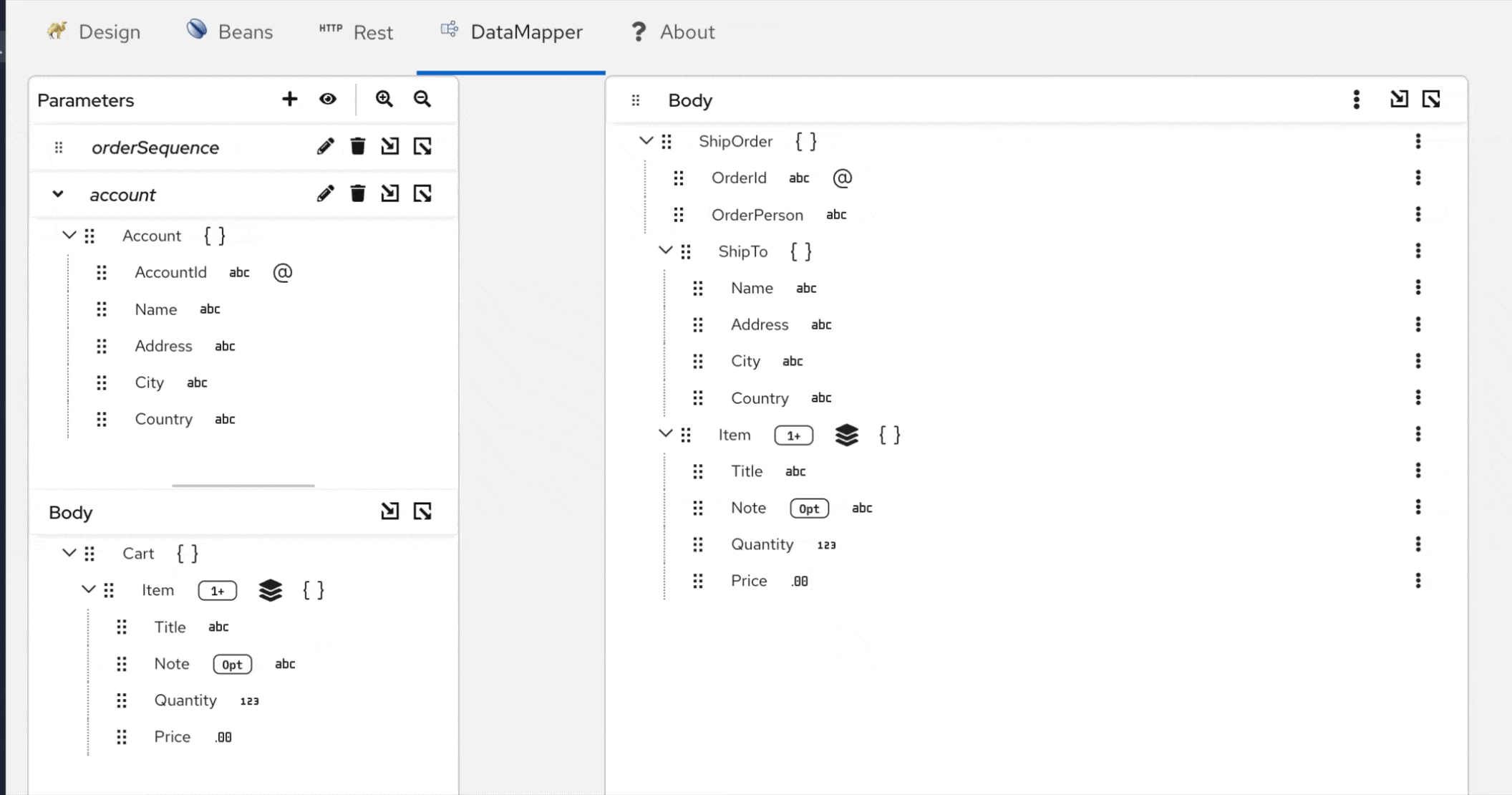Image resolution: width=1512 pixels, height=795 pixels.
Task: Click the collection layers icon on Cart Item
Action: (271, 590)
